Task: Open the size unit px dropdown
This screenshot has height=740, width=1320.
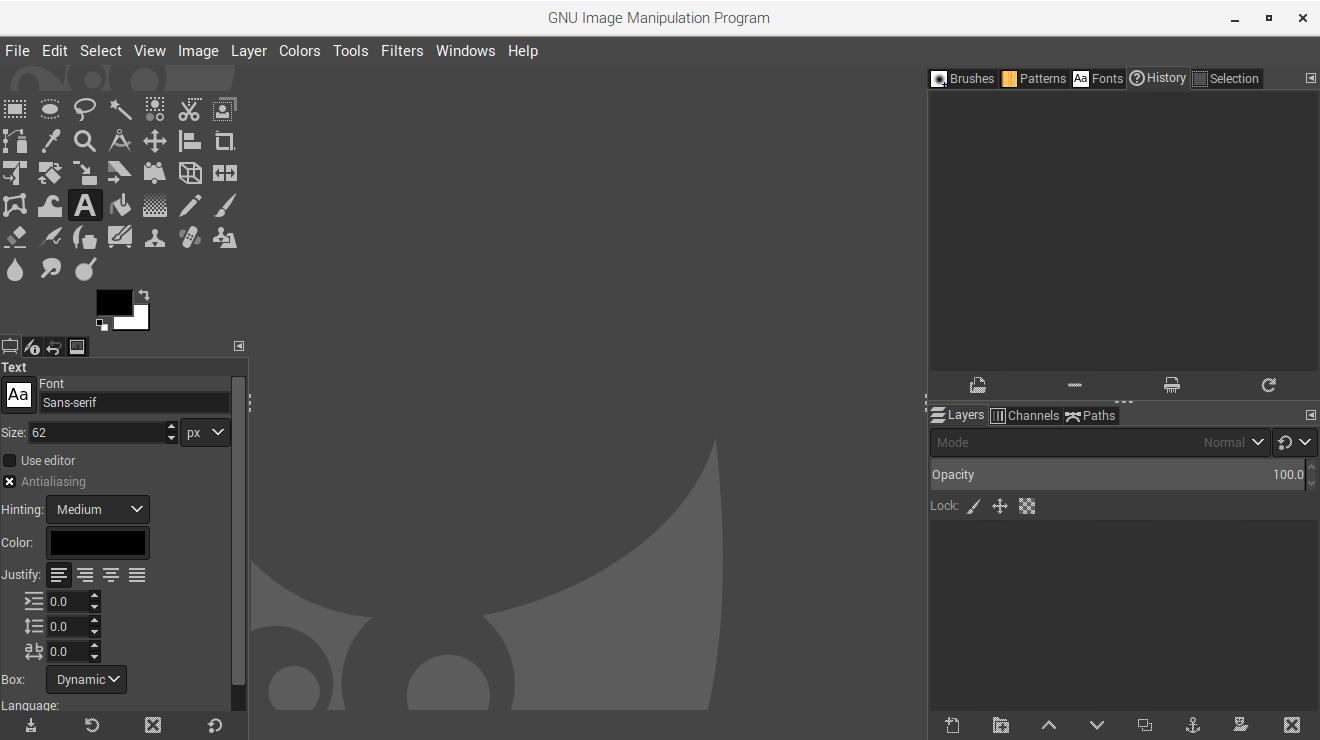Action: point(205,433)
